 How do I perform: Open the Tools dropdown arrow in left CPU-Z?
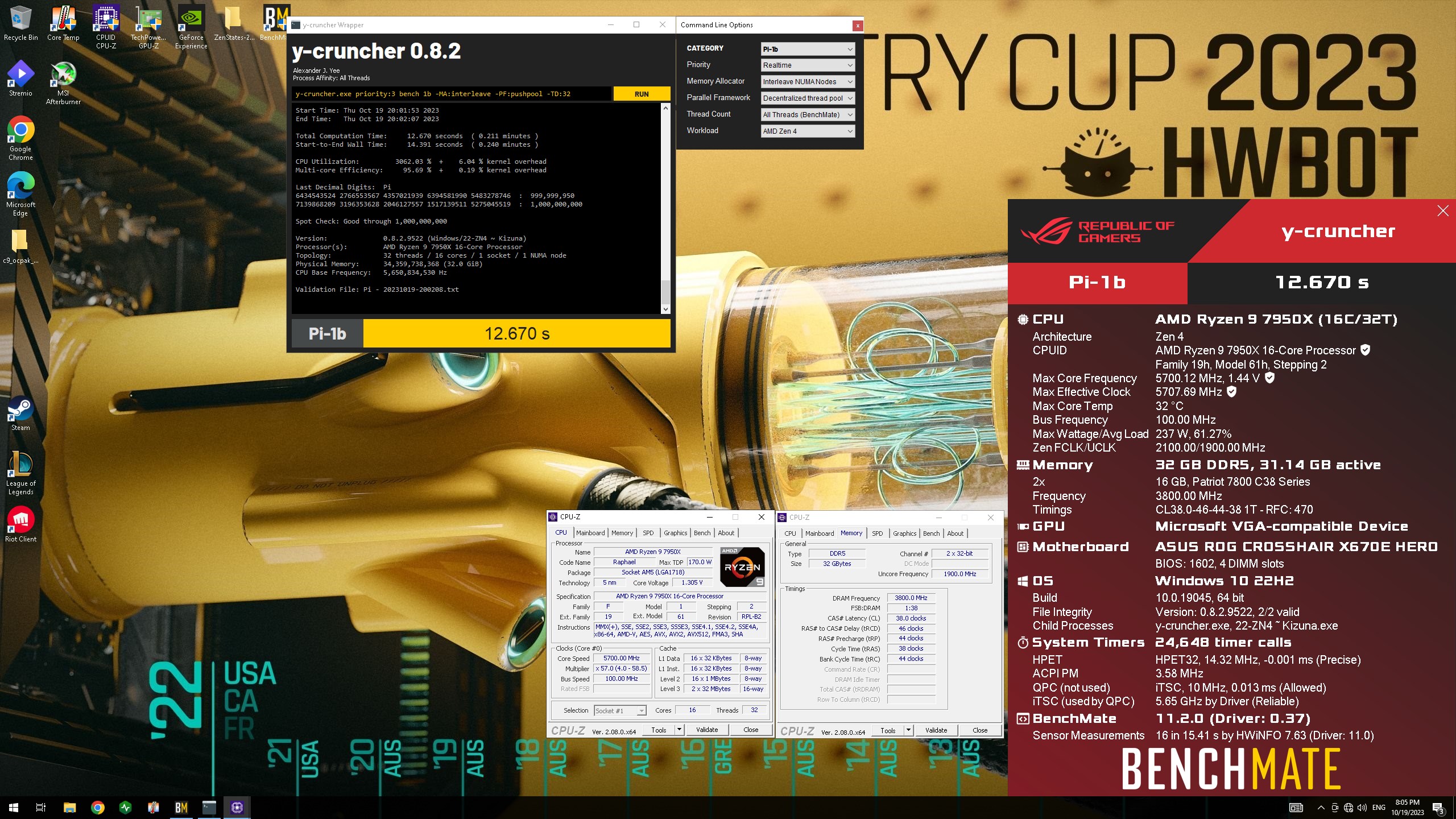679,730
